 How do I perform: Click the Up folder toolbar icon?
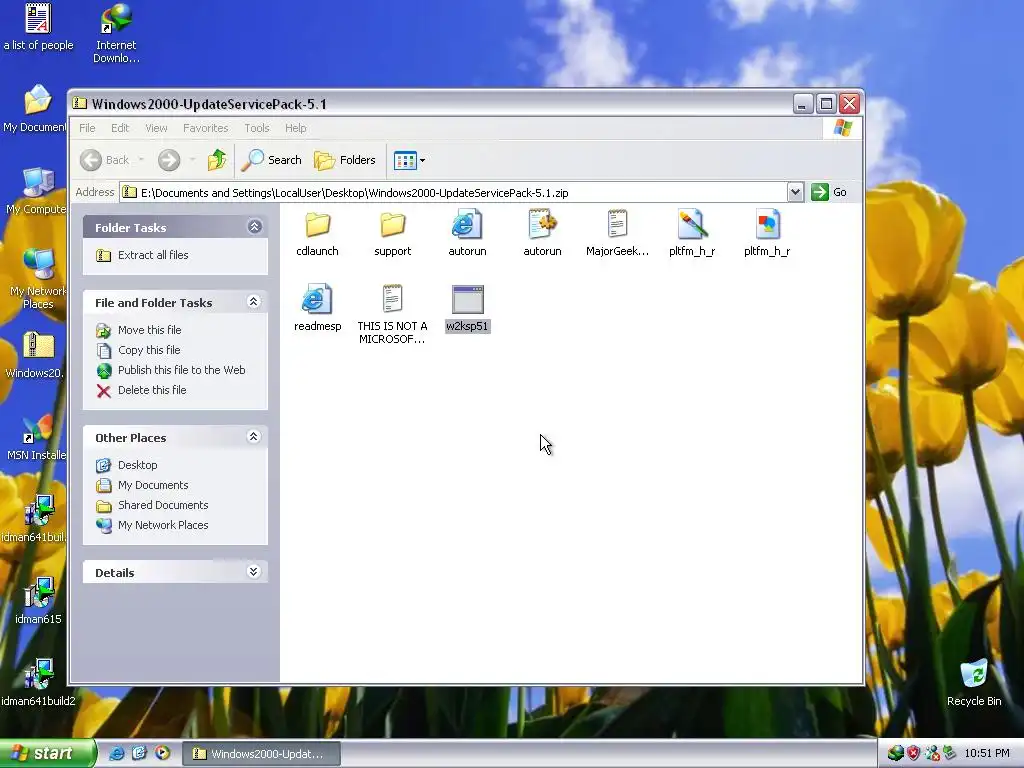[x=217, y=160]
